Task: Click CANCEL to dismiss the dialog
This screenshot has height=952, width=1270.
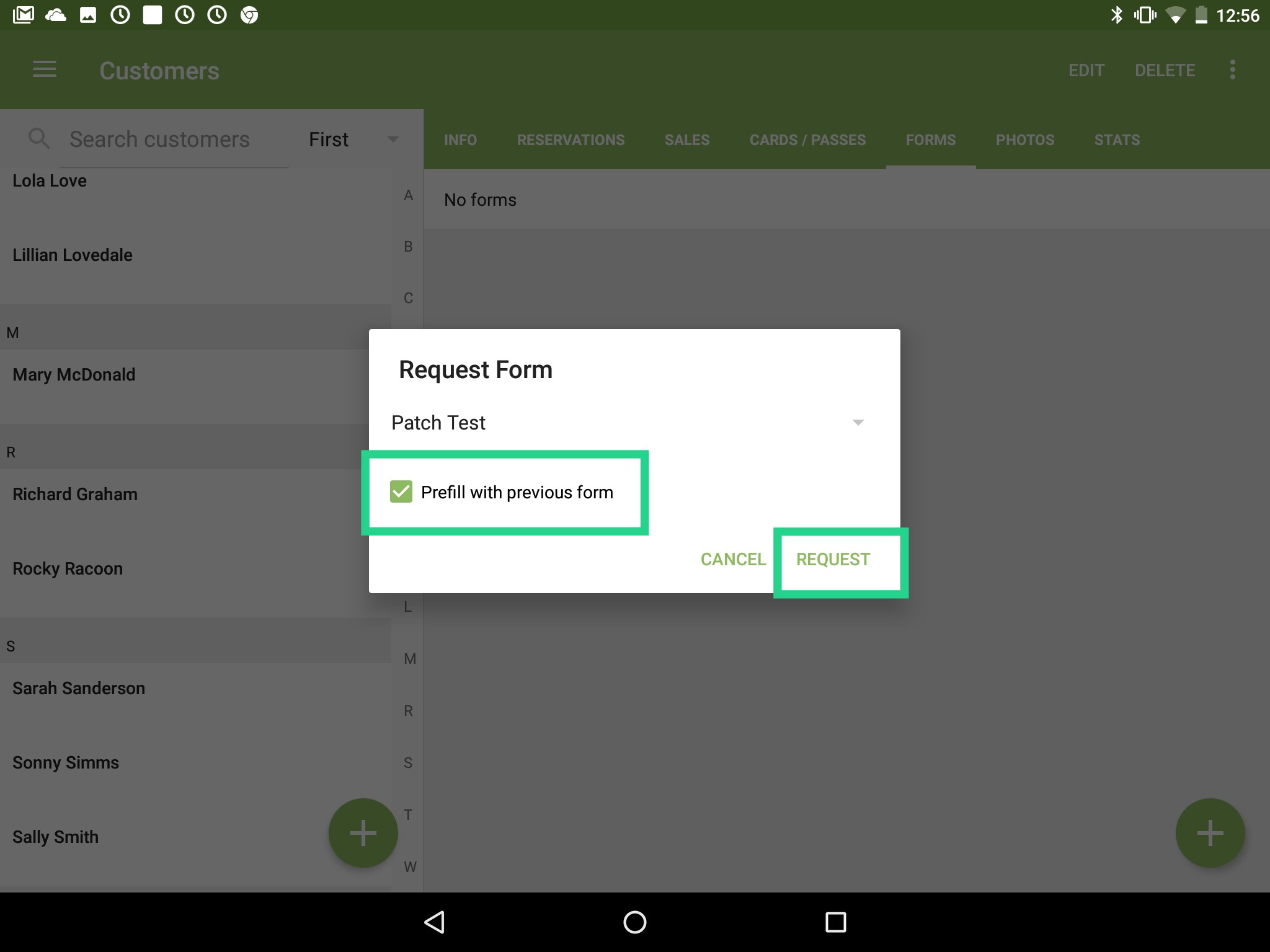Action: (733, 559)
